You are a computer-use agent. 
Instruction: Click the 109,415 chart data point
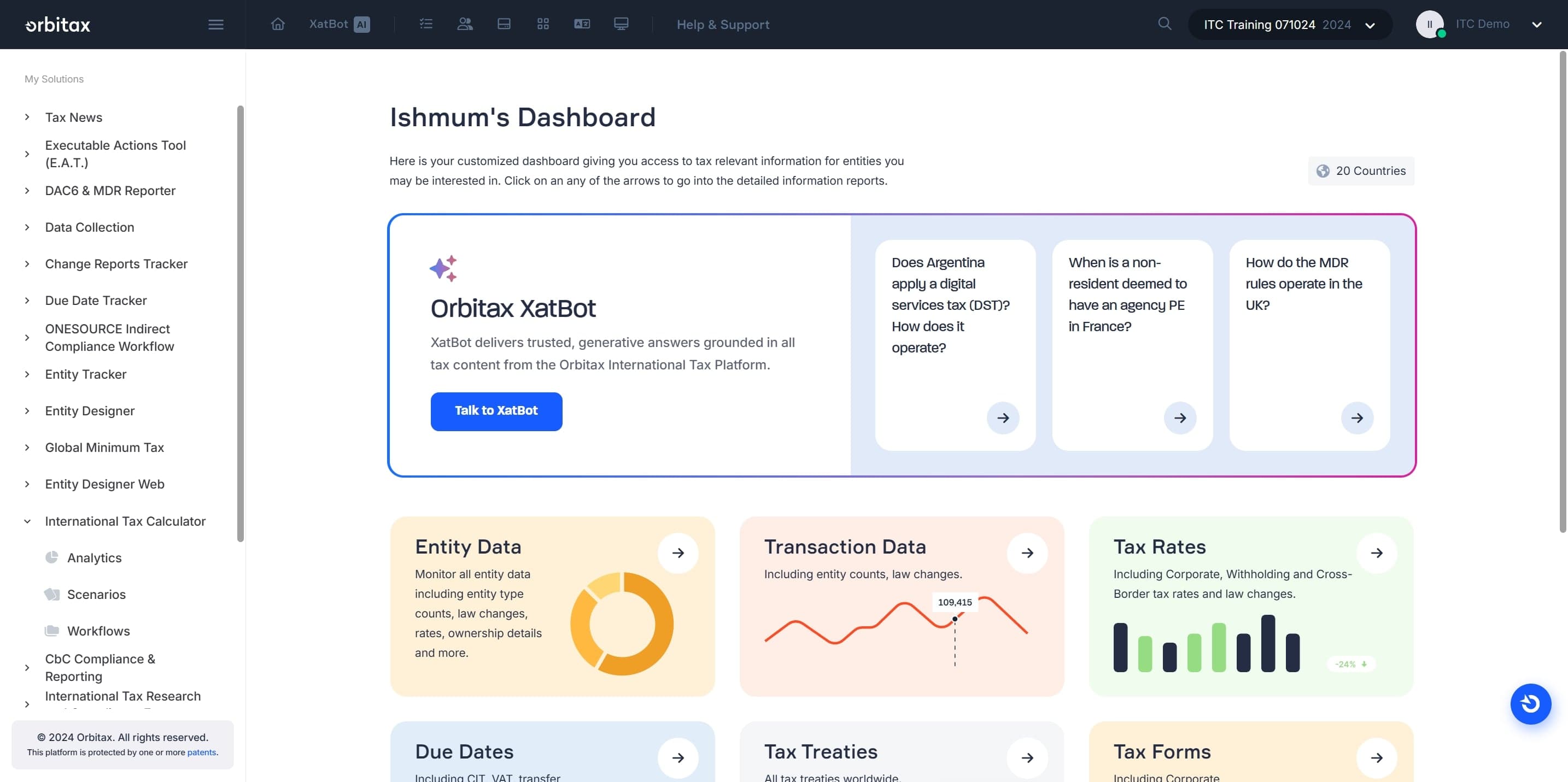(955, 618)
